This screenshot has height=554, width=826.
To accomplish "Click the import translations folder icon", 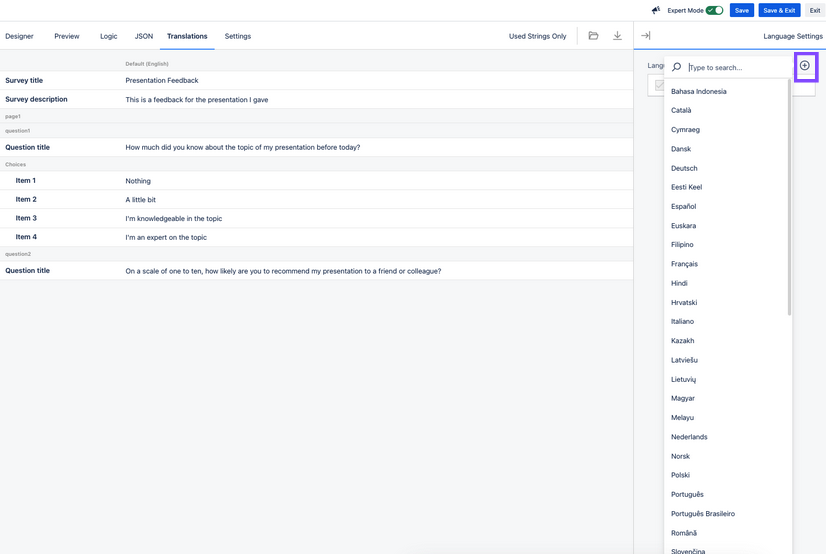I will (x=593, y=36).
